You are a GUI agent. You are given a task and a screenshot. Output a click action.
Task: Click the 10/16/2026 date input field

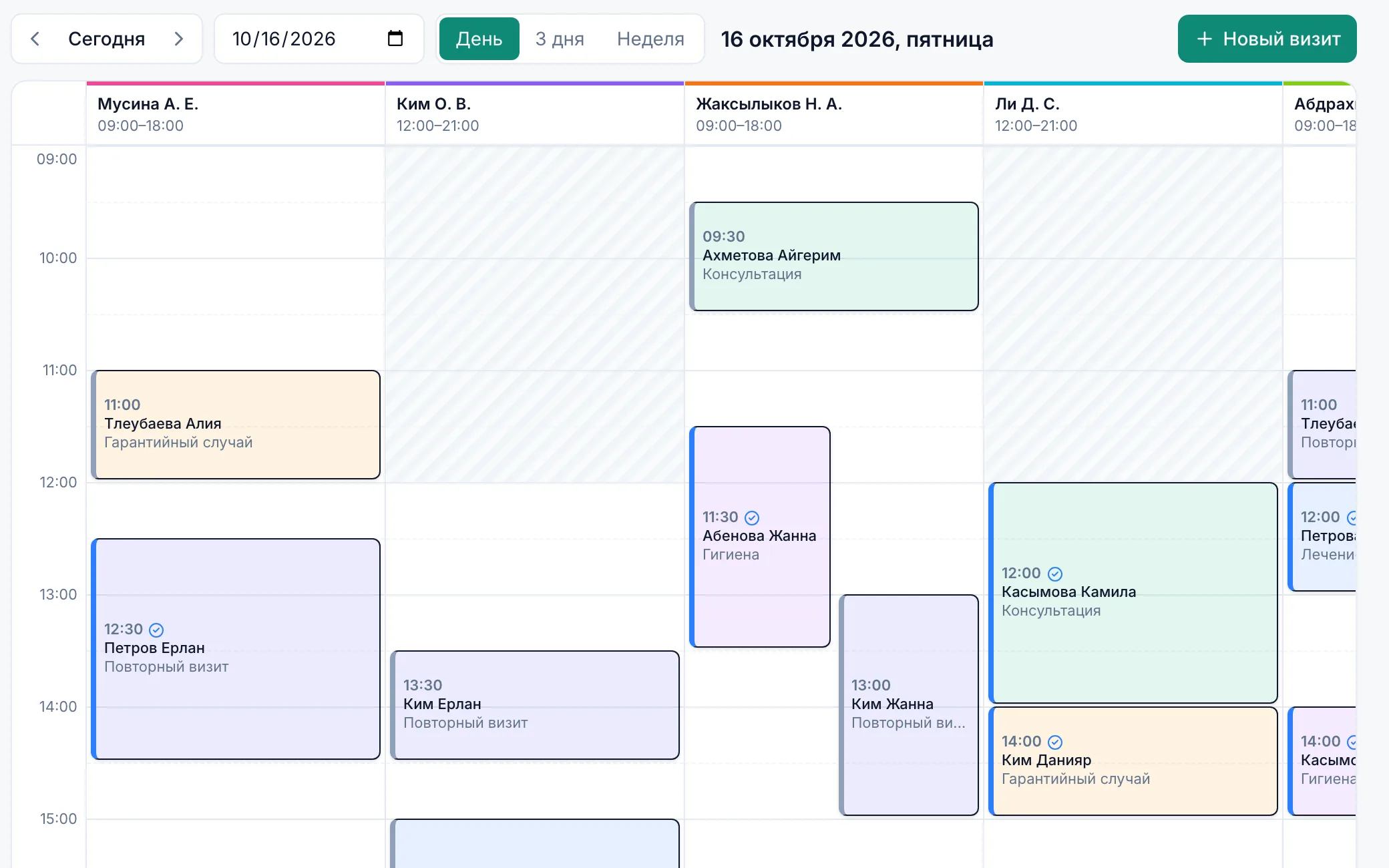tap(319, 39)
